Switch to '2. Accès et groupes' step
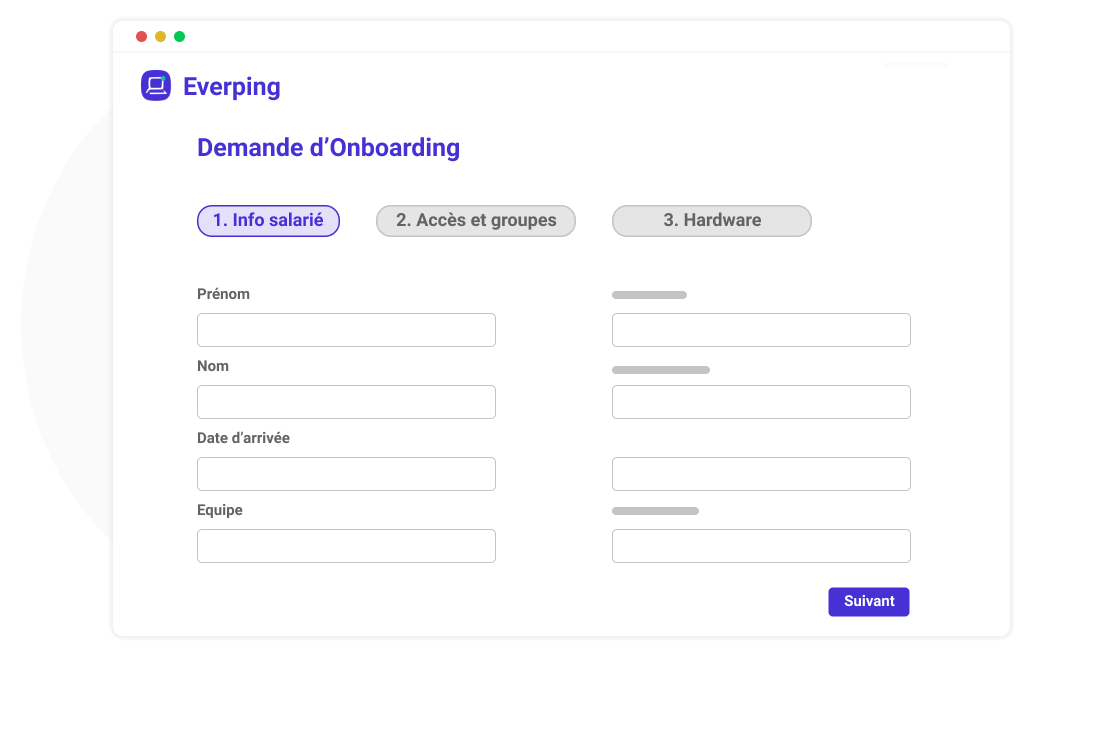1113x738 pixels. click(476, 221)
